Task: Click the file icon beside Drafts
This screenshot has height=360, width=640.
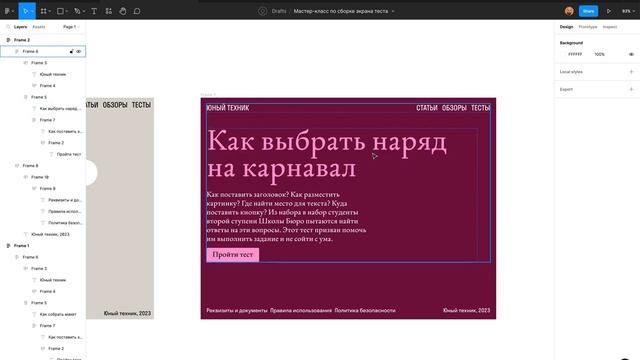Action: pos(262,11)
